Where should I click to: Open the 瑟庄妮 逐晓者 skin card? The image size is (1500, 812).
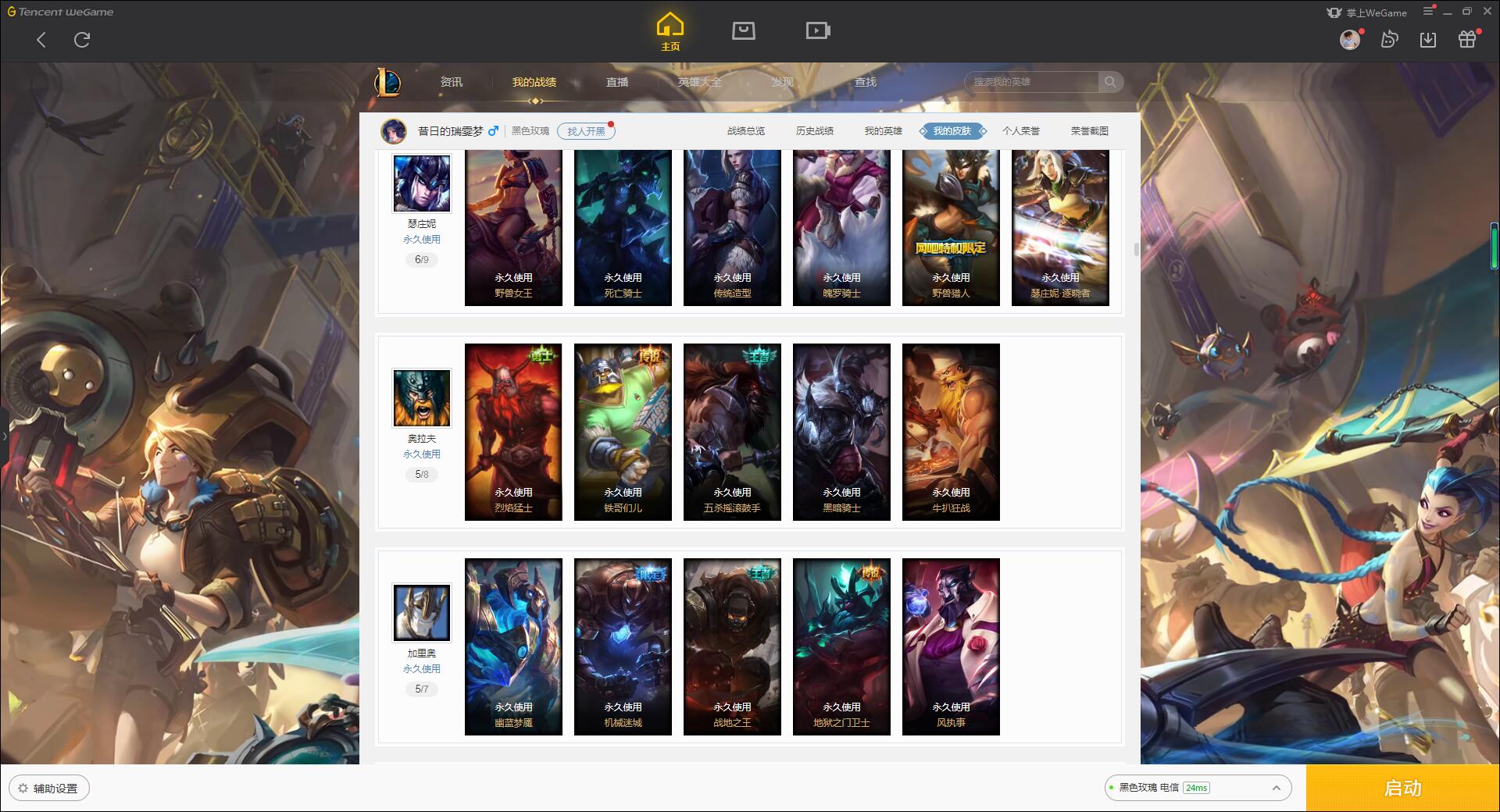(1060, 227)
